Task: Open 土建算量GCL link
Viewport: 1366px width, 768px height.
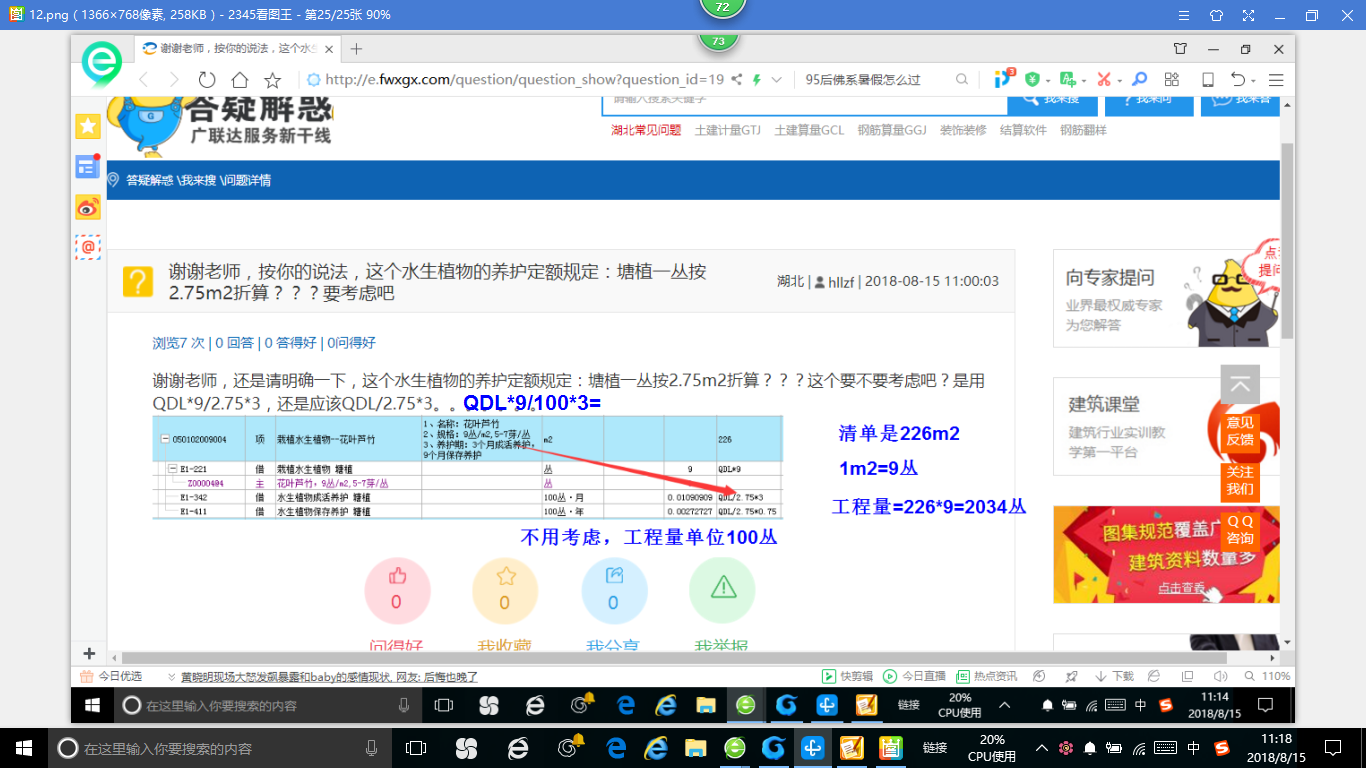Action: [x=809, y=130]
